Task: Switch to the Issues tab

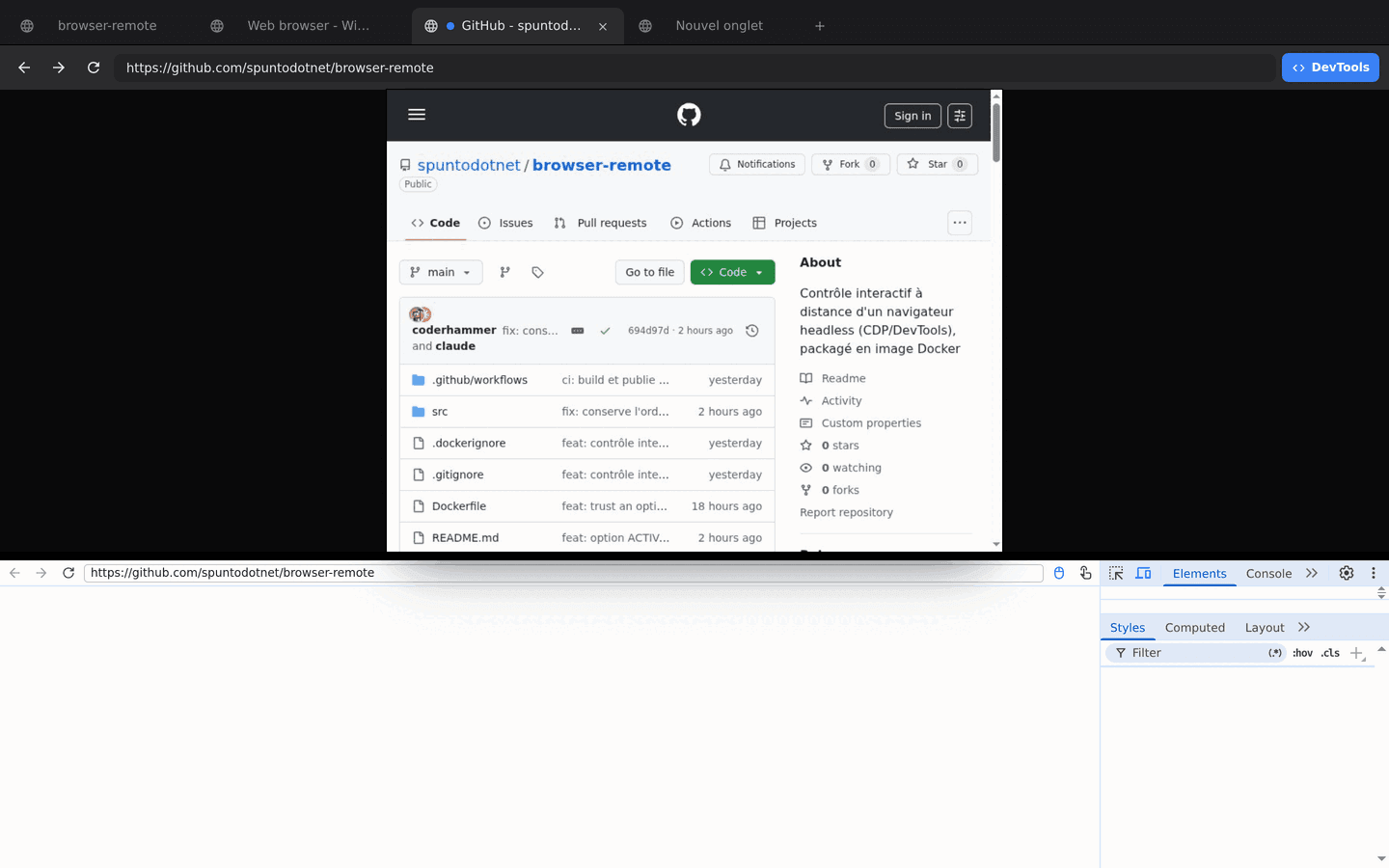Action: coord(505,223)
